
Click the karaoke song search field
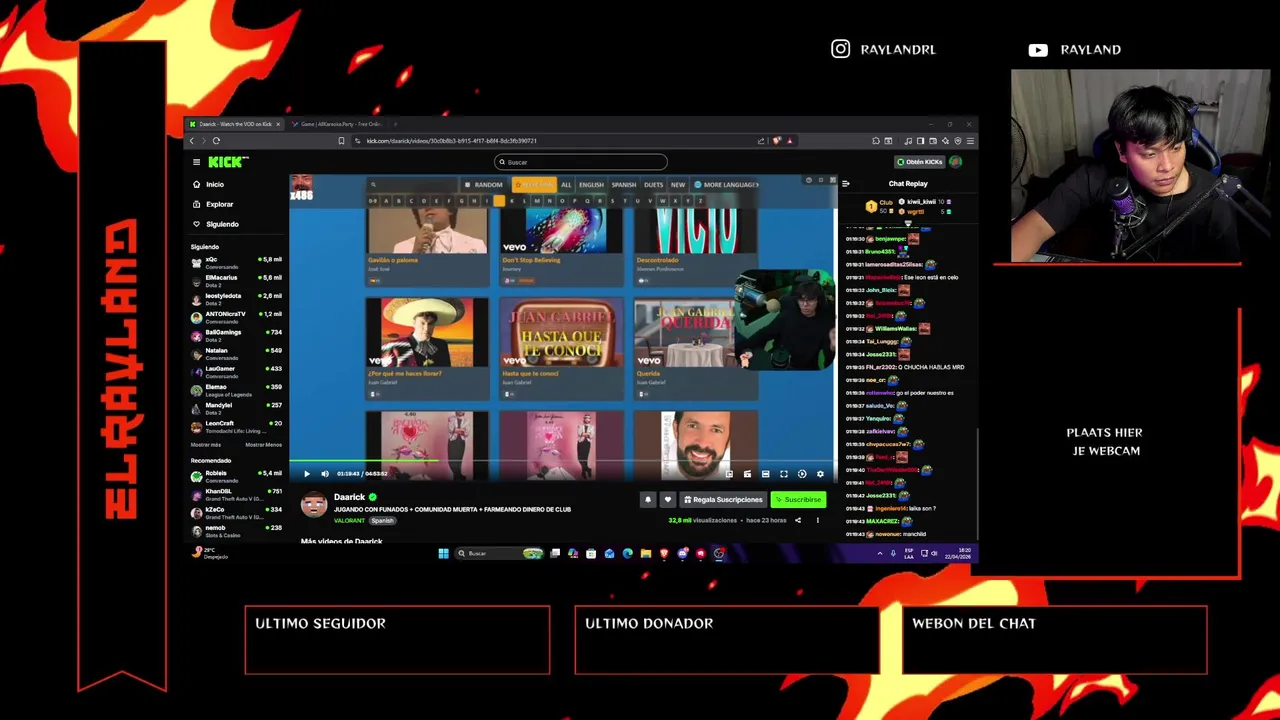point(413,185)
